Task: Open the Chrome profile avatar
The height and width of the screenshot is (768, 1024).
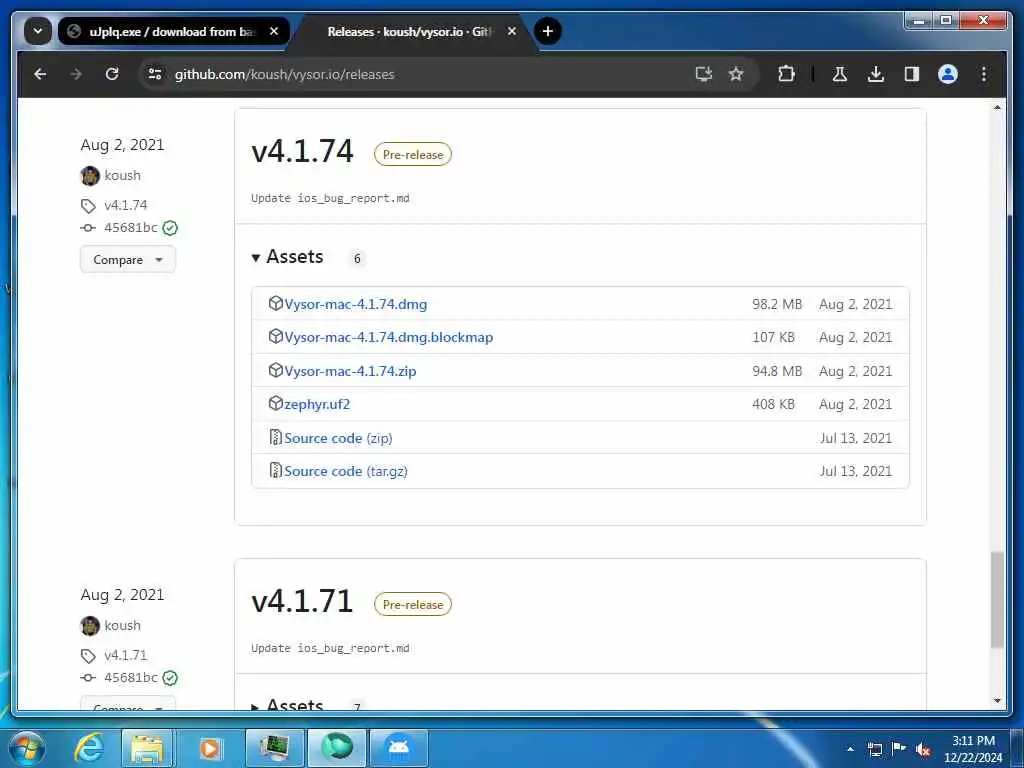Action: click(x=948, y=74)
